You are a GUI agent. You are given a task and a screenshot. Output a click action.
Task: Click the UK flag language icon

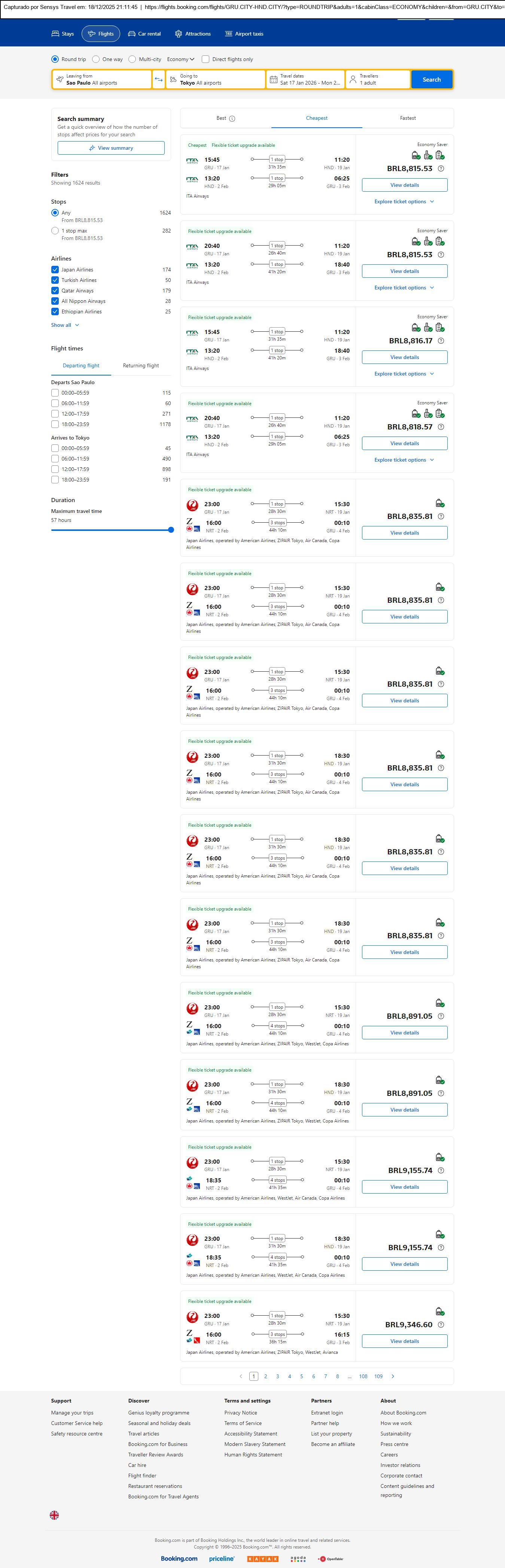[54, 1515]
